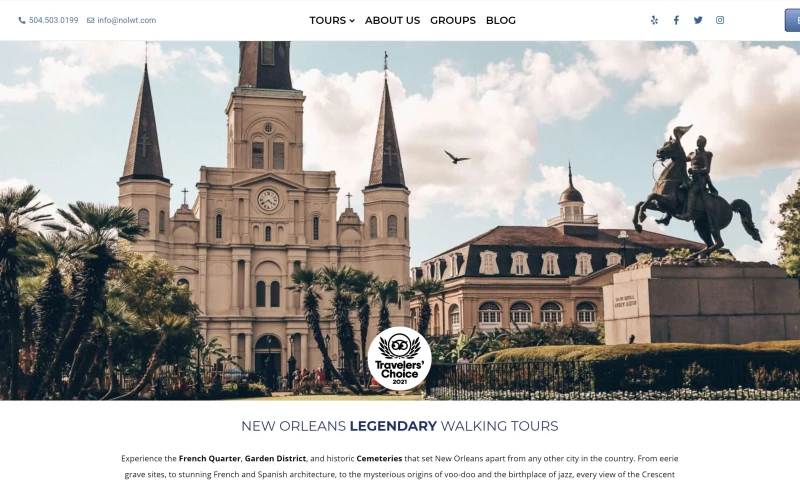Viewport: 800px width, 480px height.
Task: Click the French Quarter bold text
Action: click(x=209, y=459)
